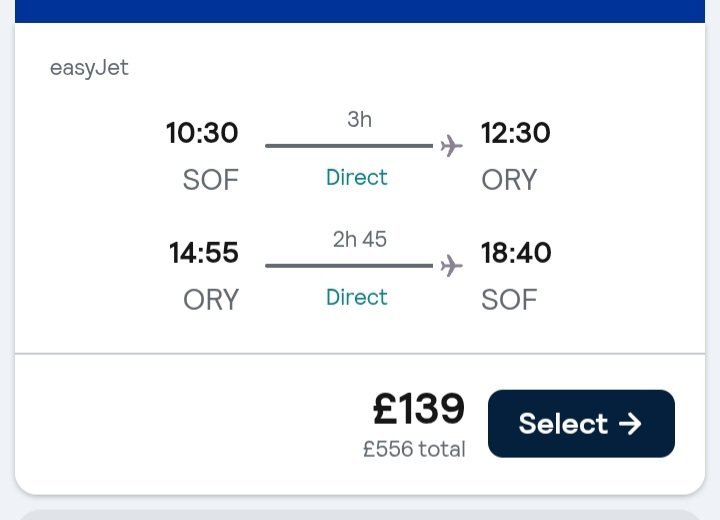Click the return flight airplane icon
Image resolution: width=720 pixels, height=520 pixels.
(451, 266)
